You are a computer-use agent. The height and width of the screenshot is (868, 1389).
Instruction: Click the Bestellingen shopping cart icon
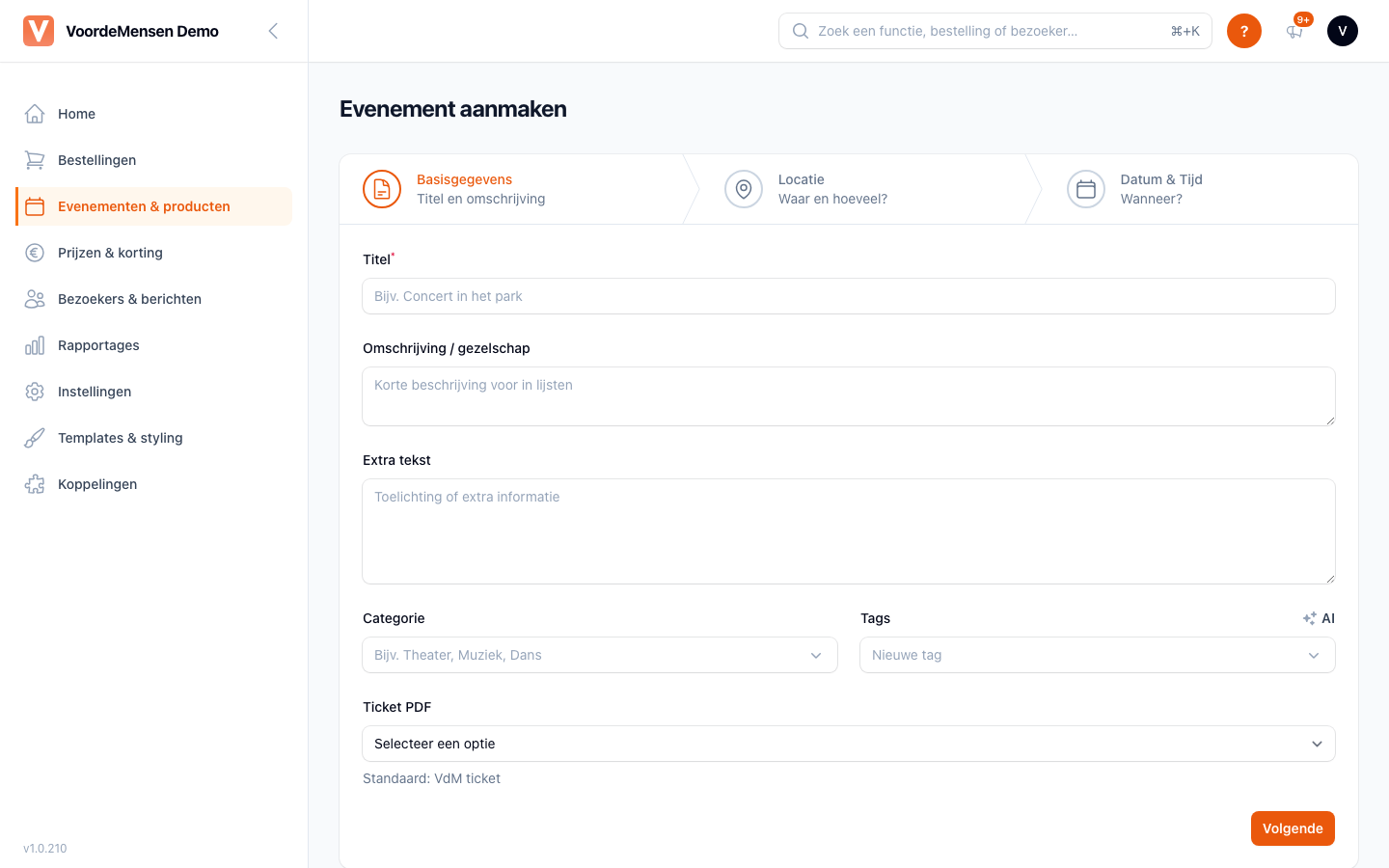pos(35,160)
